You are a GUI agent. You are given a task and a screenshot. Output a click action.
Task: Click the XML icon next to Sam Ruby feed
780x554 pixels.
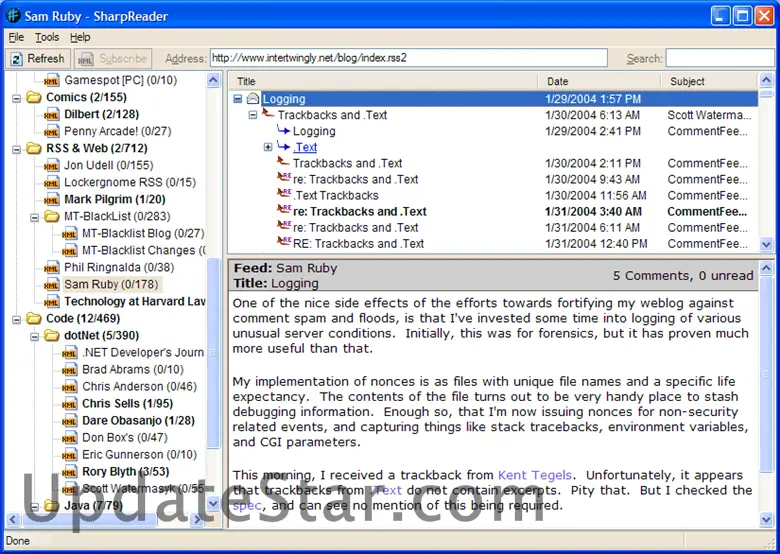click(52, 284)
